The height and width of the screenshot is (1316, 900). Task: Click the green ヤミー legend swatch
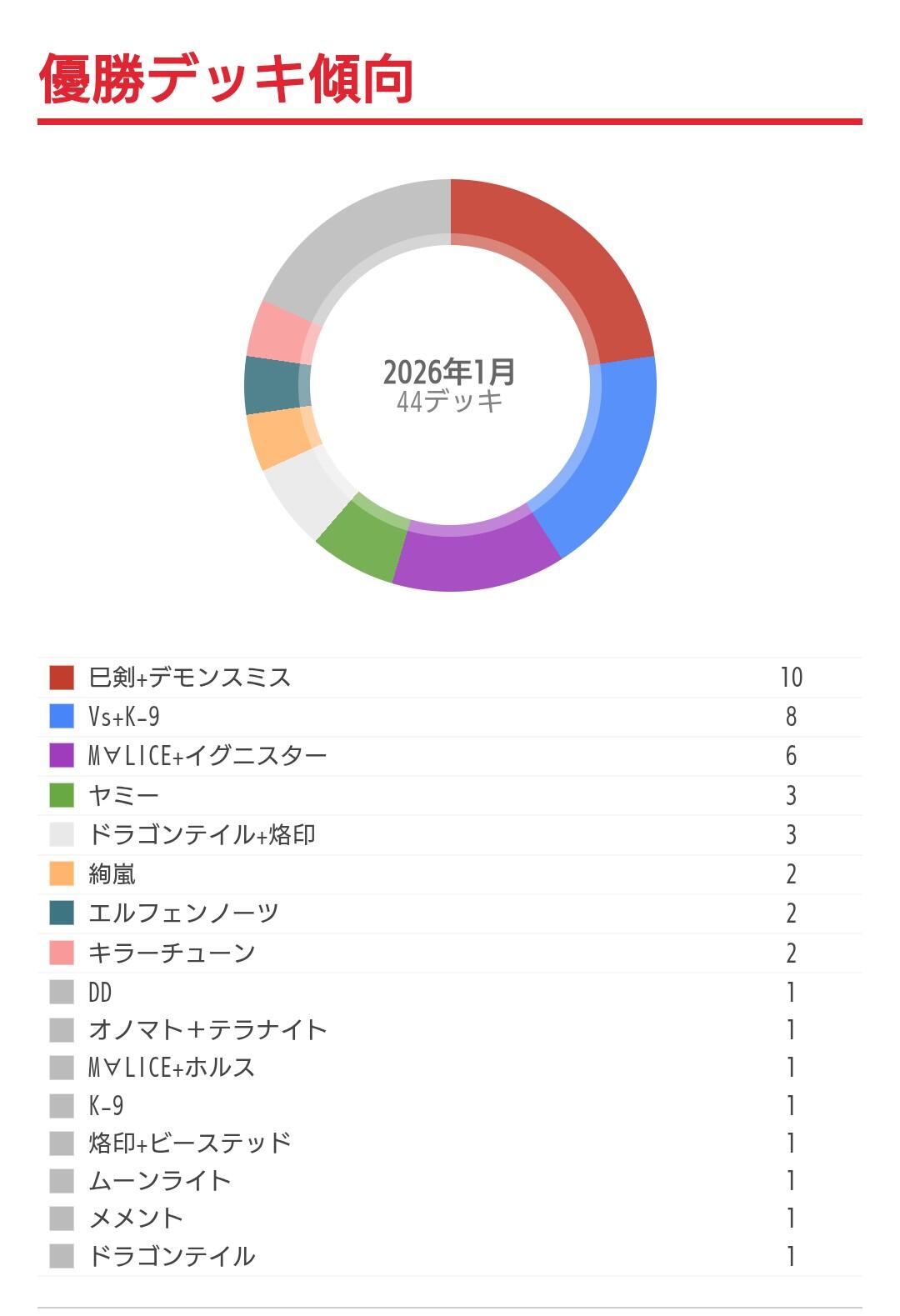(62, 795)
